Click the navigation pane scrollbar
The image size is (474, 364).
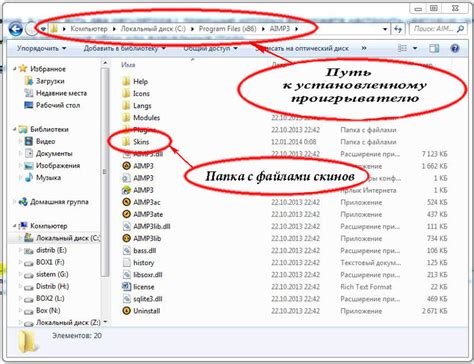(x=105, y=172)
